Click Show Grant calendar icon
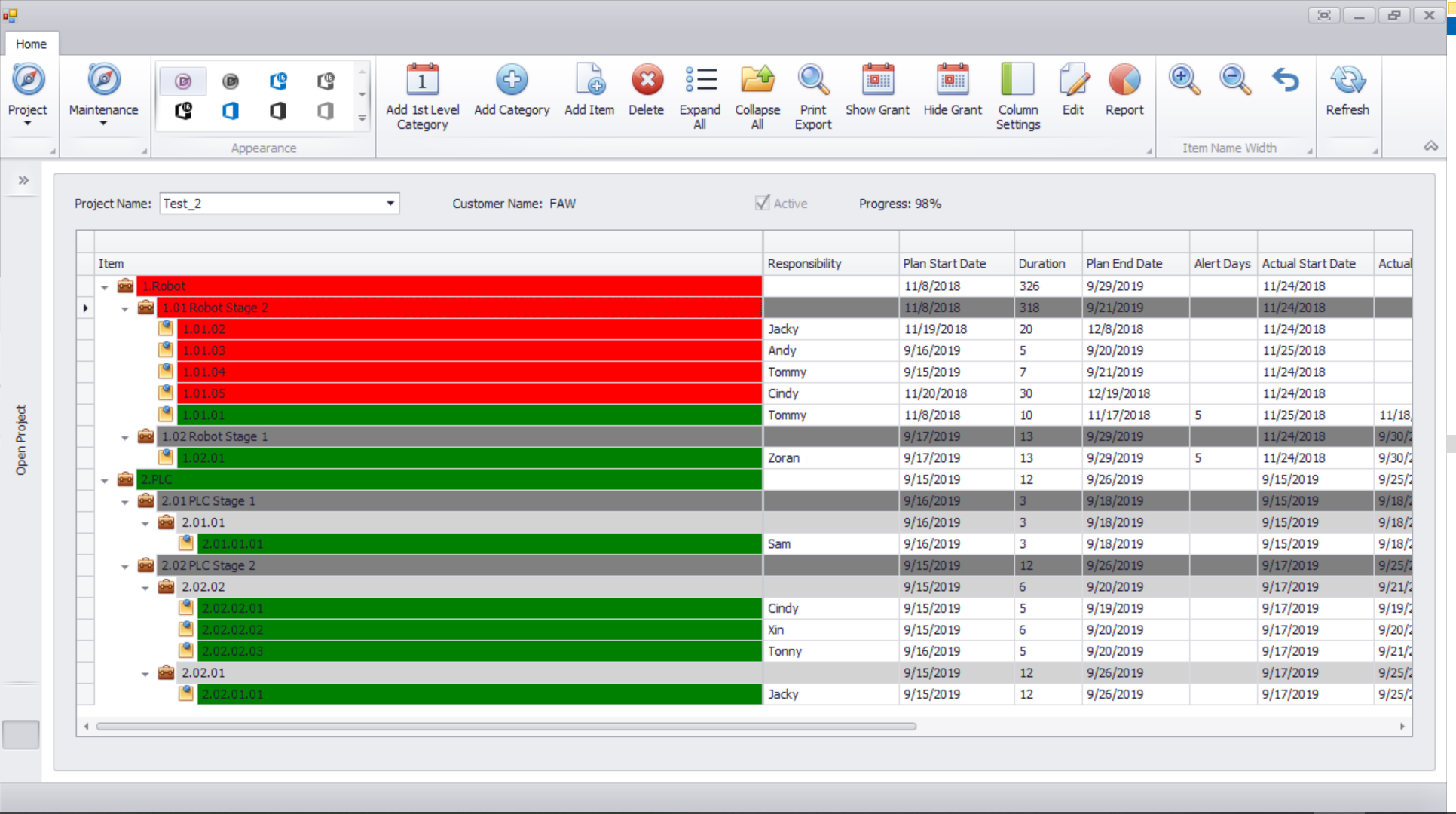Screen dimensions: 1456x814 pos(878,80)
